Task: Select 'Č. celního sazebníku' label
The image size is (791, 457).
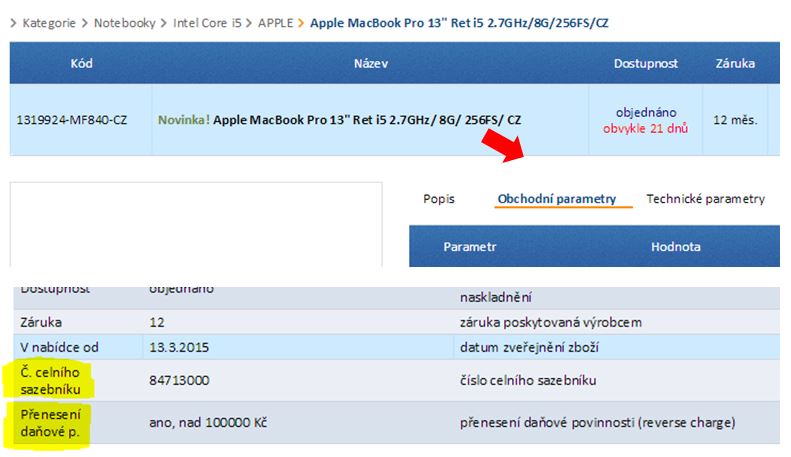Action: 50,381
